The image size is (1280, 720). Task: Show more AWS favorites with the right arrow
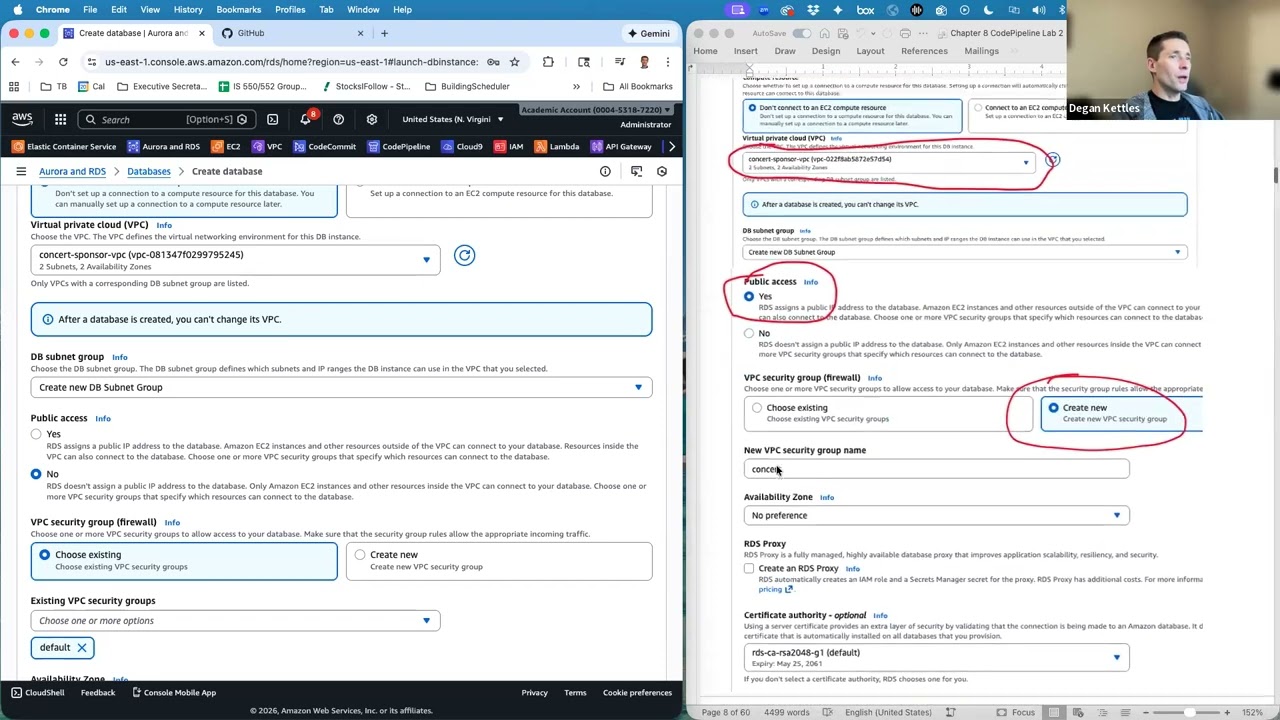pos(672,146)
